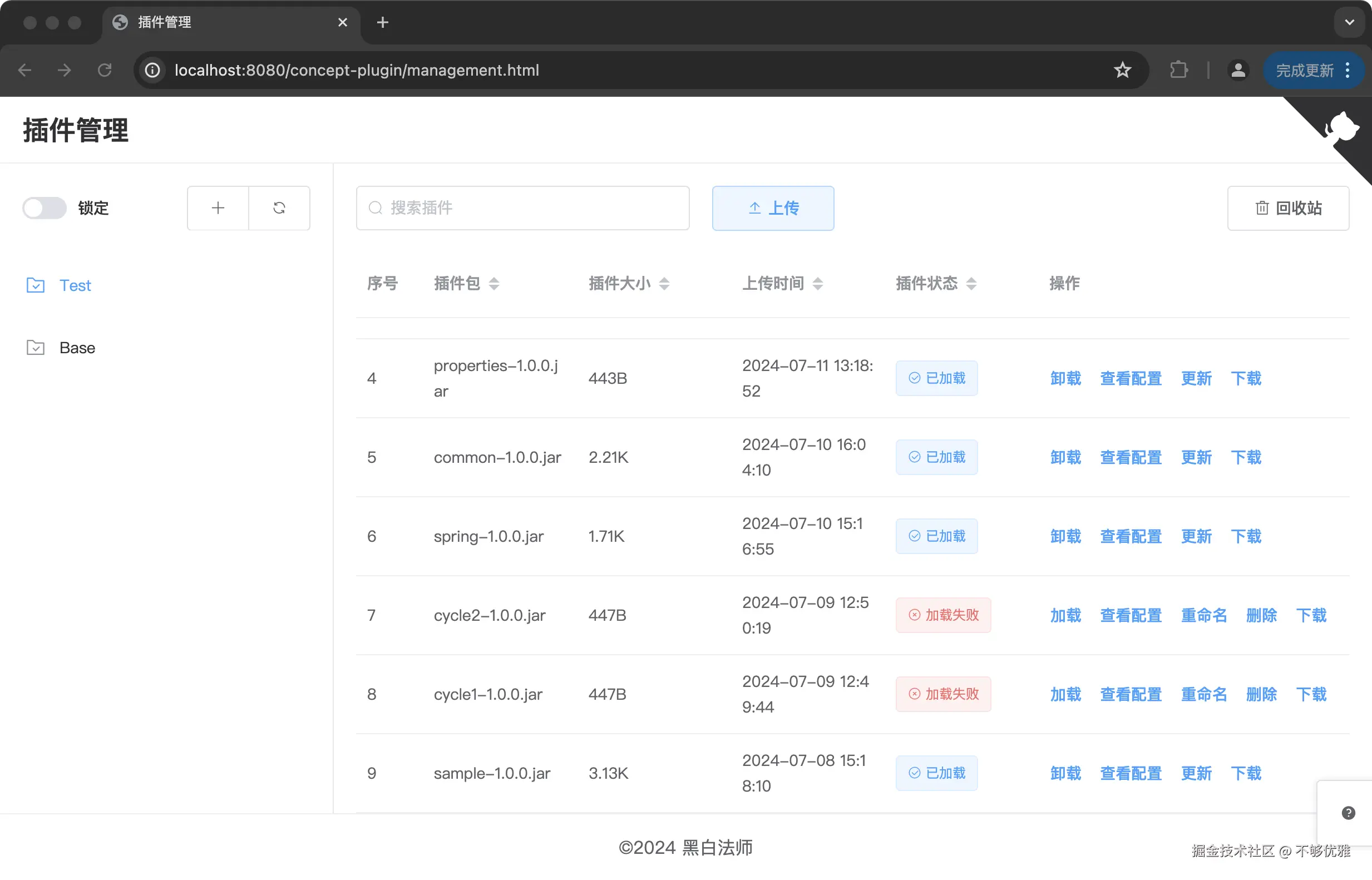Click the browser profile avatar icon
The width and height of the screenshot is (1372, 880).
pos(1238,70)
